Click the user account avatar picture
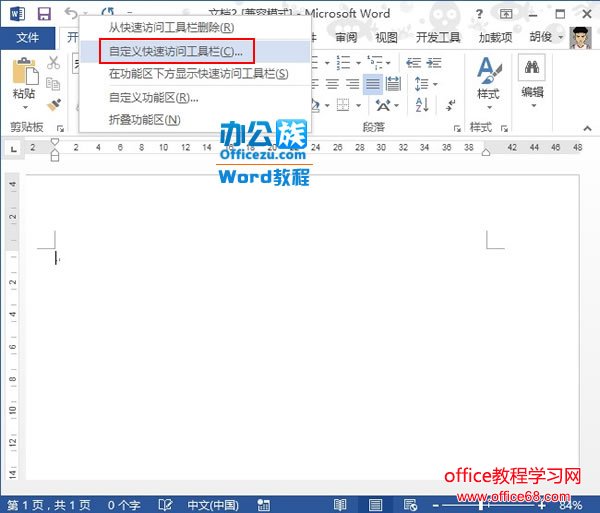The image size is (600, 513). click(x=580, y=37)
